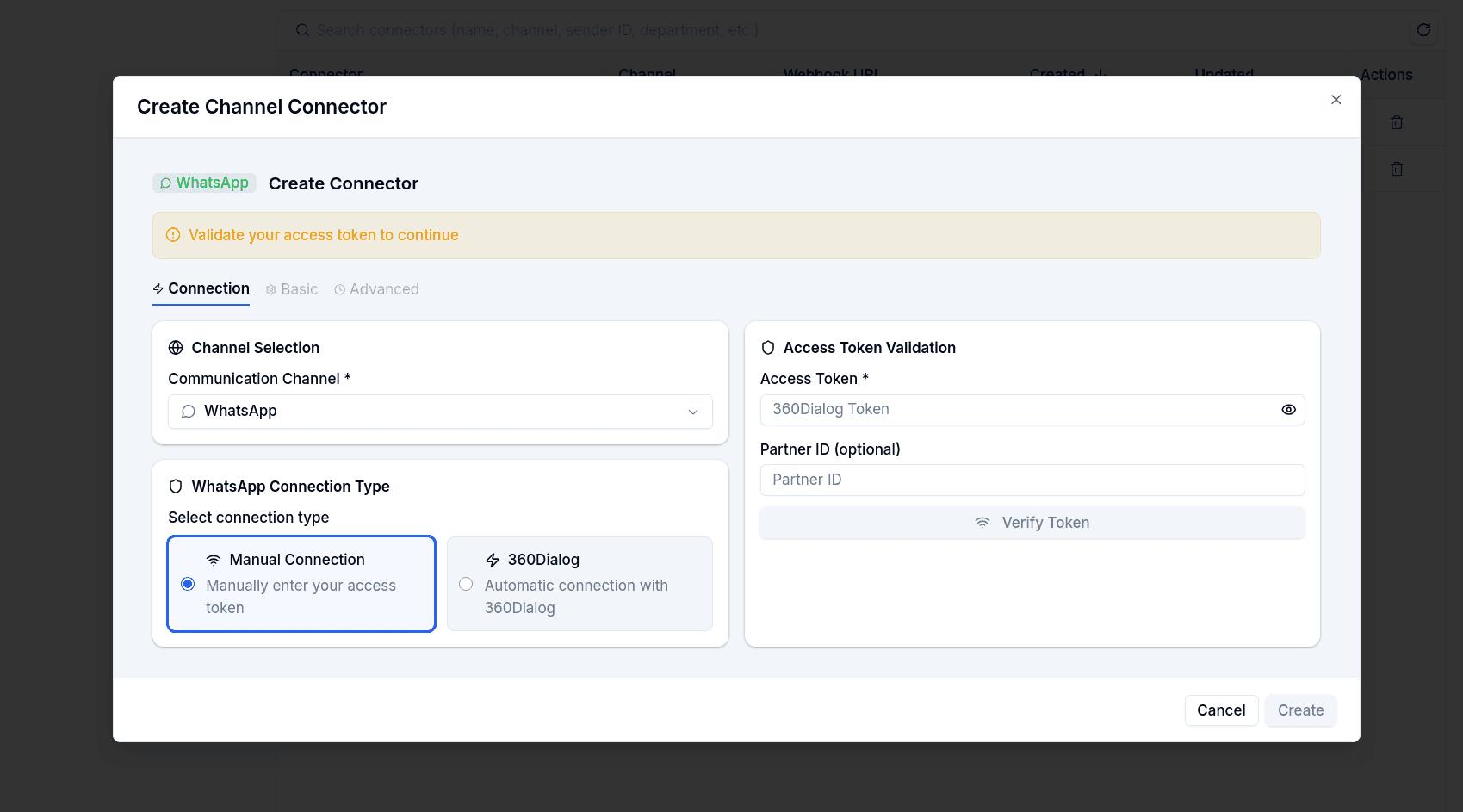Click the warning icon in the validation banner

(x=173, y=235)
